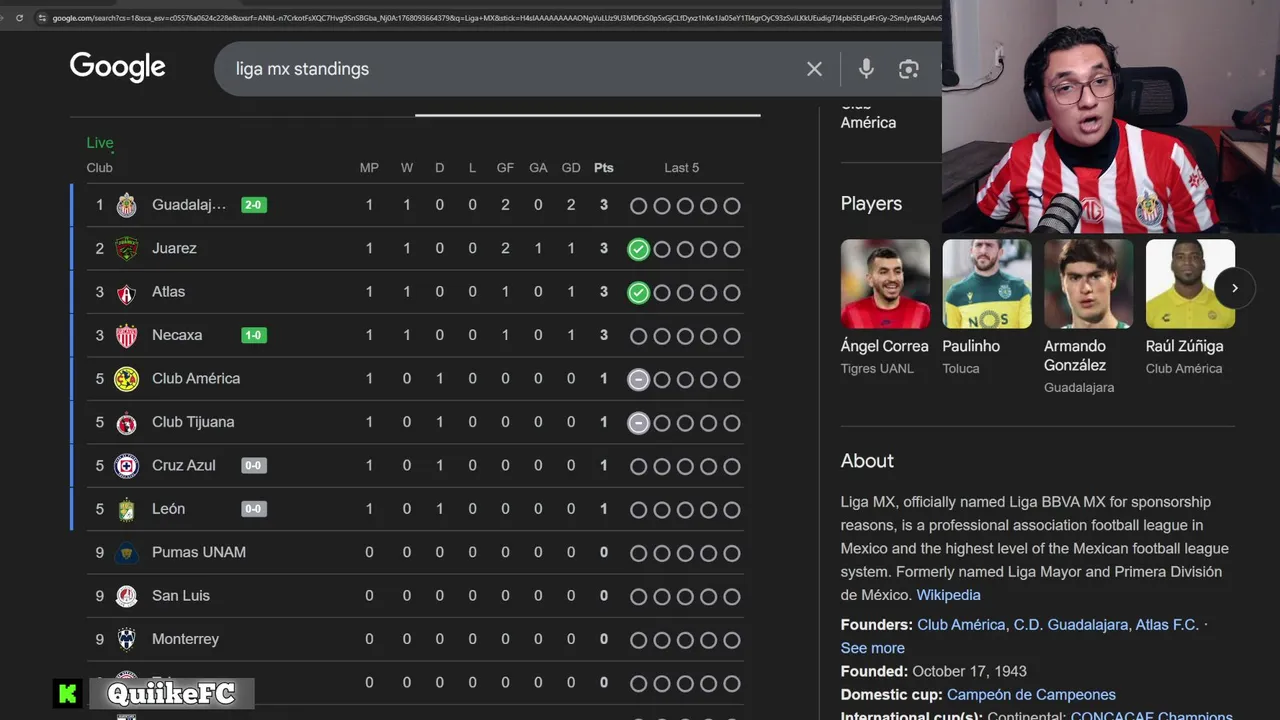Clear the search box with the X icon
Screen dimensions: 1280x720
click(x=814, y=69)
